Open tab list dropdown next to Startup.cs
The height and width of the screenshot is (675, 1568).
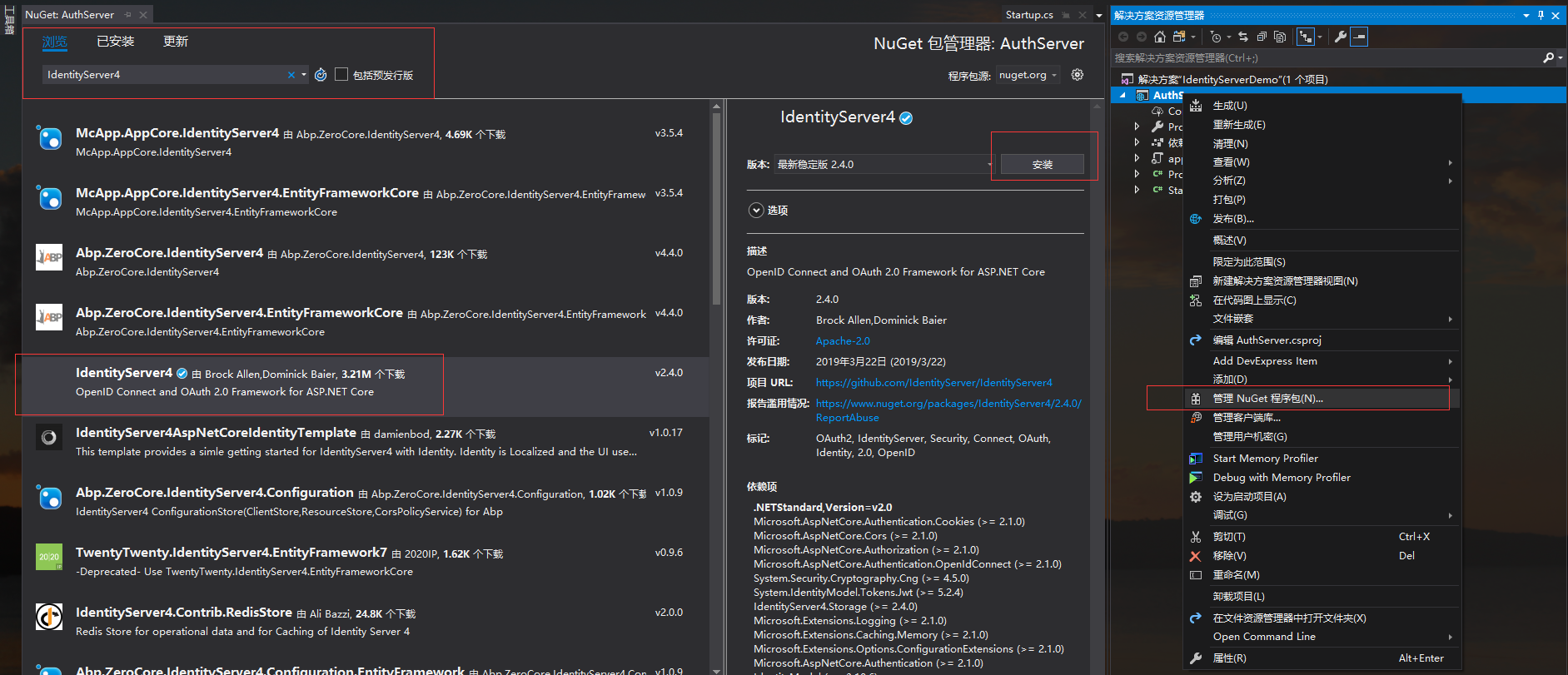[x=1099, y=15]
